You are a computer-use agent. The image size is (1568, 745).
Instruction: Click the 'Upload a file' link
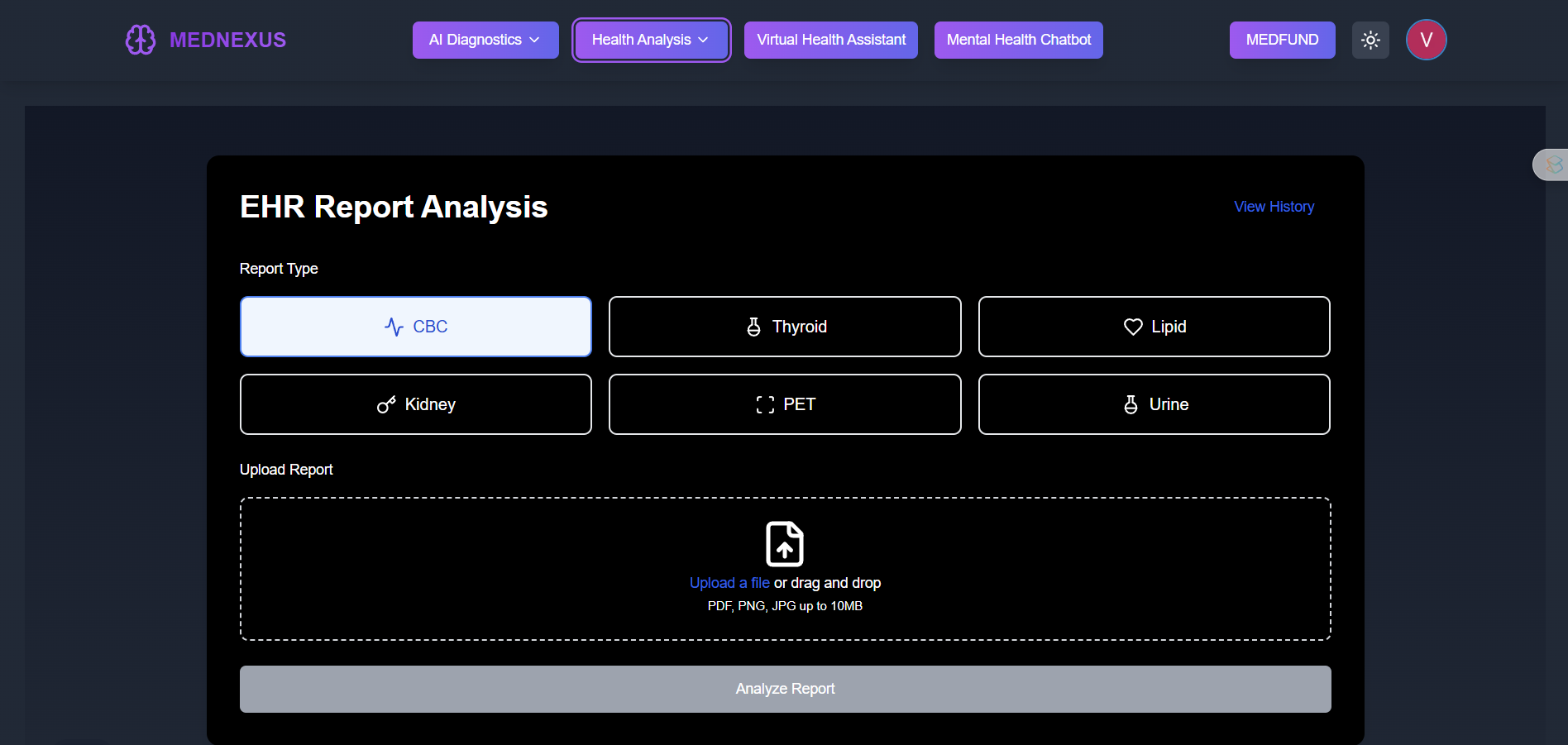[x=729, y=583]
